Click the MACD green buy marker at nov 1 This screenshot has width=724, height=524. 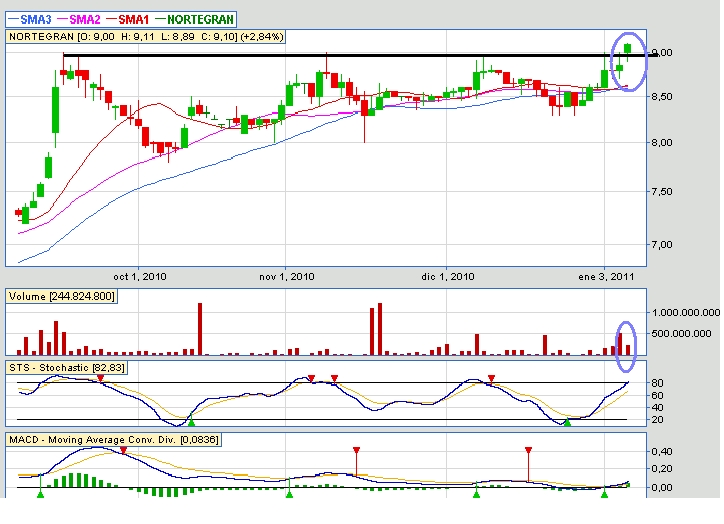(289, 494)
